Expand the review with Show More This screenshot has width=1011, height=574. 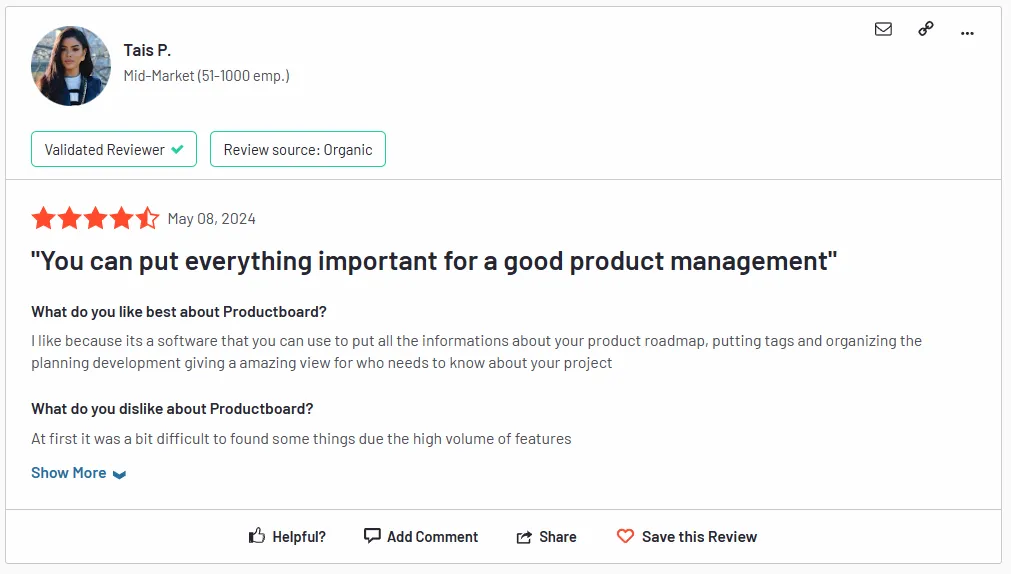pyautogui.click(x=79, y=473)
